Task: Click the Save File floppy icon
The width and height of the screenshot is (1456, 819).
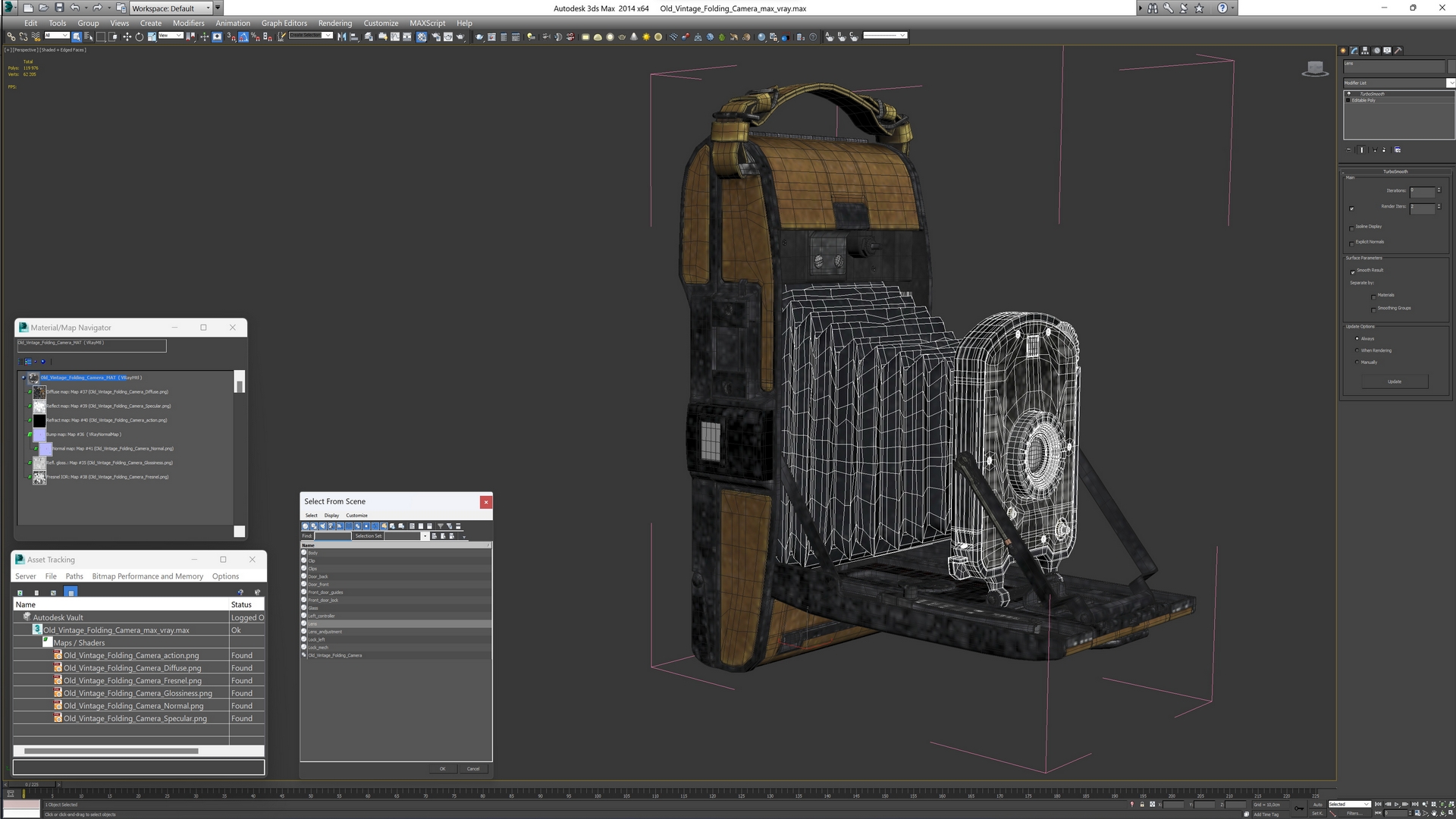Action: pyautogui.click(x=59, y=8)
